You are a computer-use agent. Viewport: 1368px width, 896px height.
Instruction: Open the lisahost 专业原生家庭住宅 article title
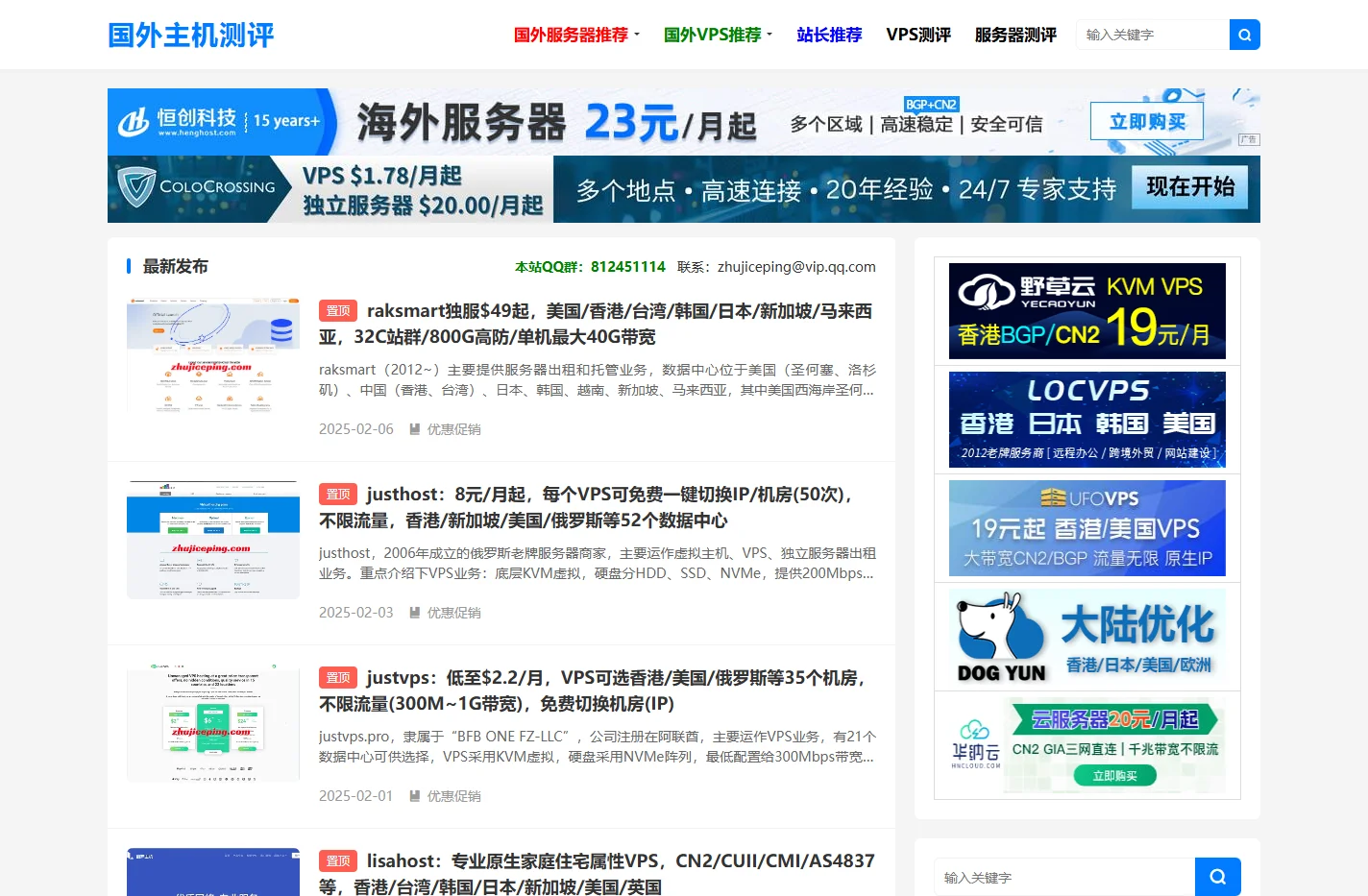pyautogui.click(x=597, y=873)
